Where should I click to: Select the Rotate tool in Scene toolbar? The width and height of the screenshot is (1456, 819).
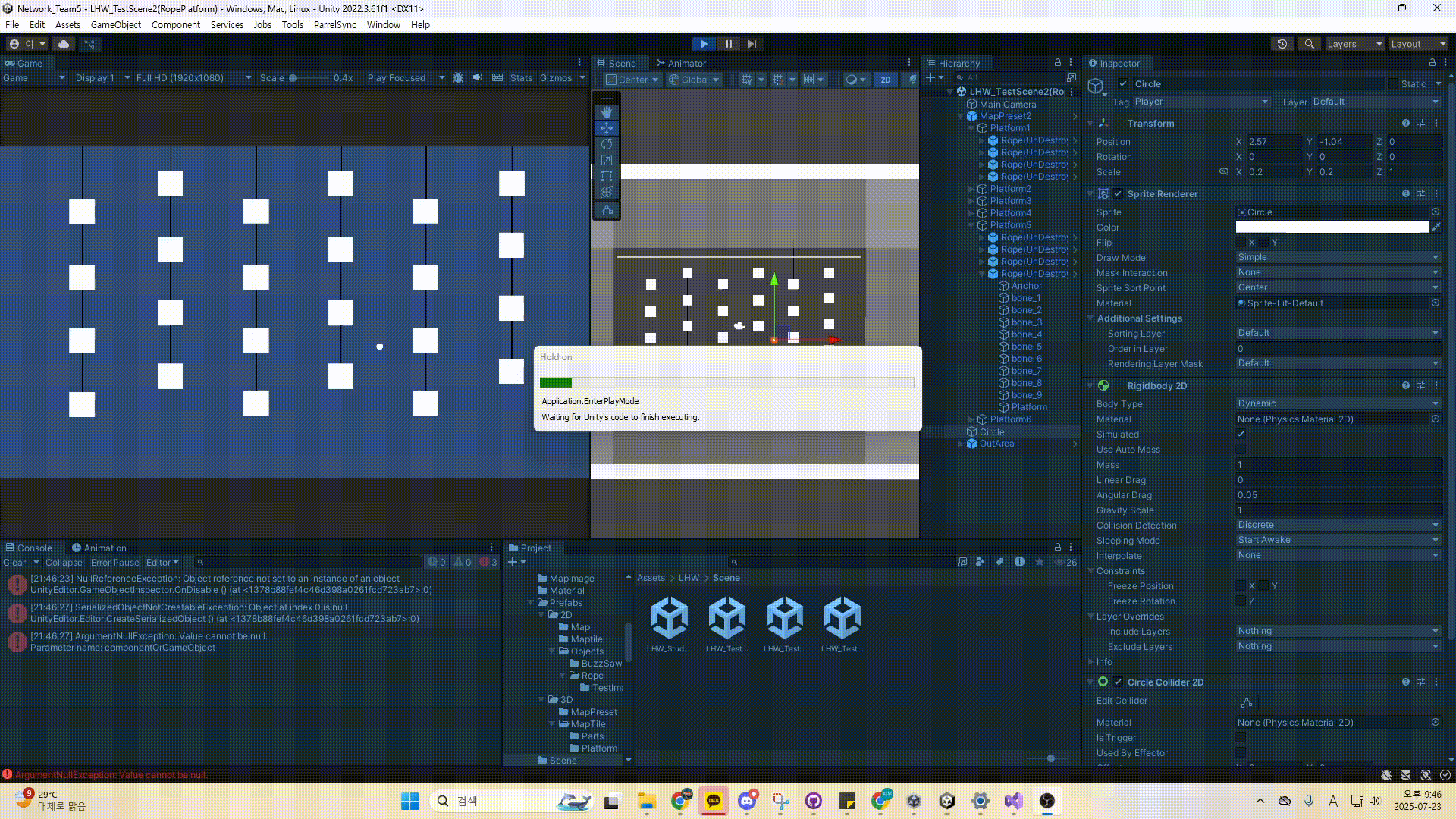[606, 144]
